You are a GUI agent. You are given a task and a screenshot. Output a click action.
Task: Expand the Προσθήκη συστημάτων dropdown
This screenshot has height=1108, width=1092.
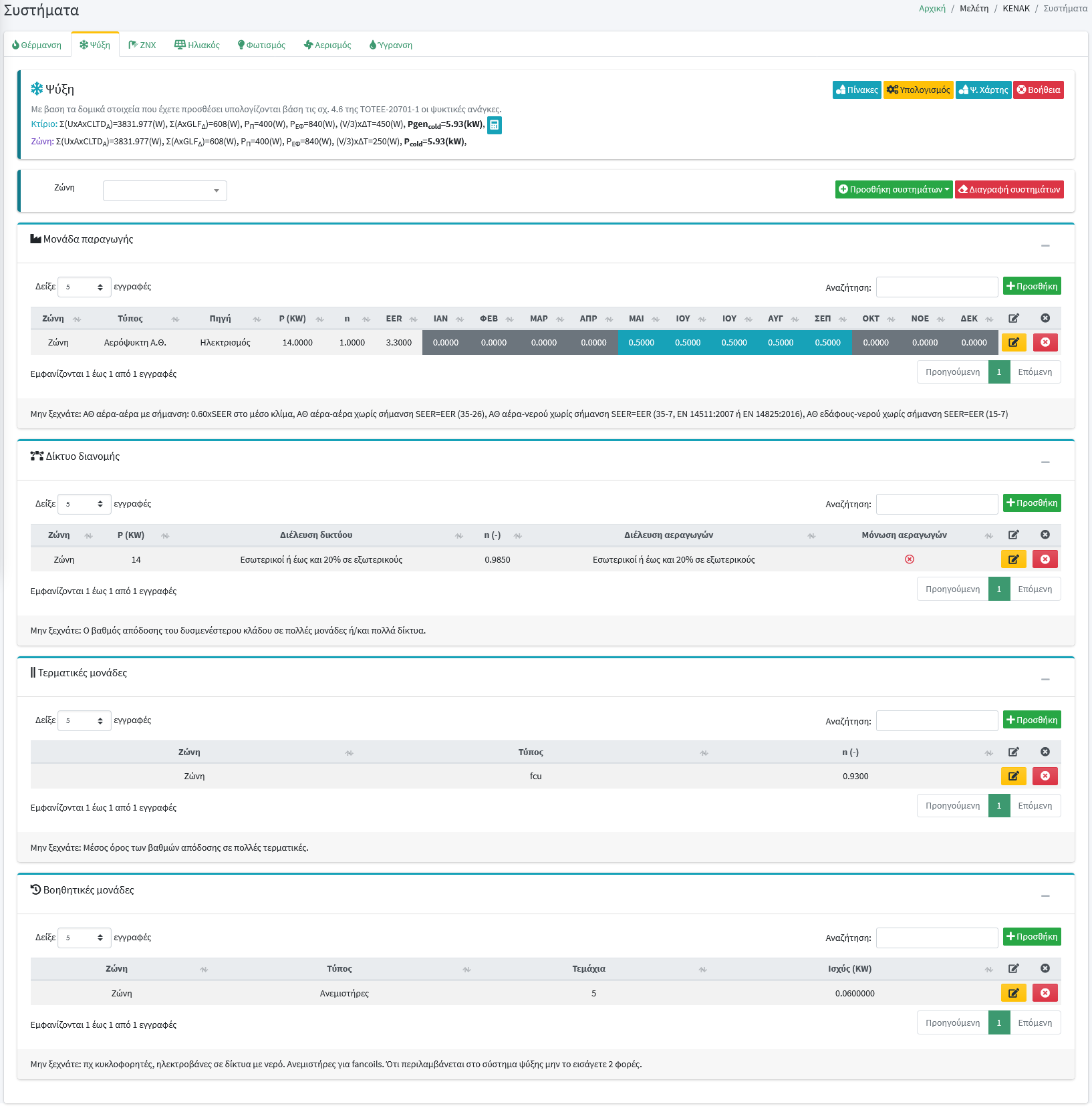point(893,190)
